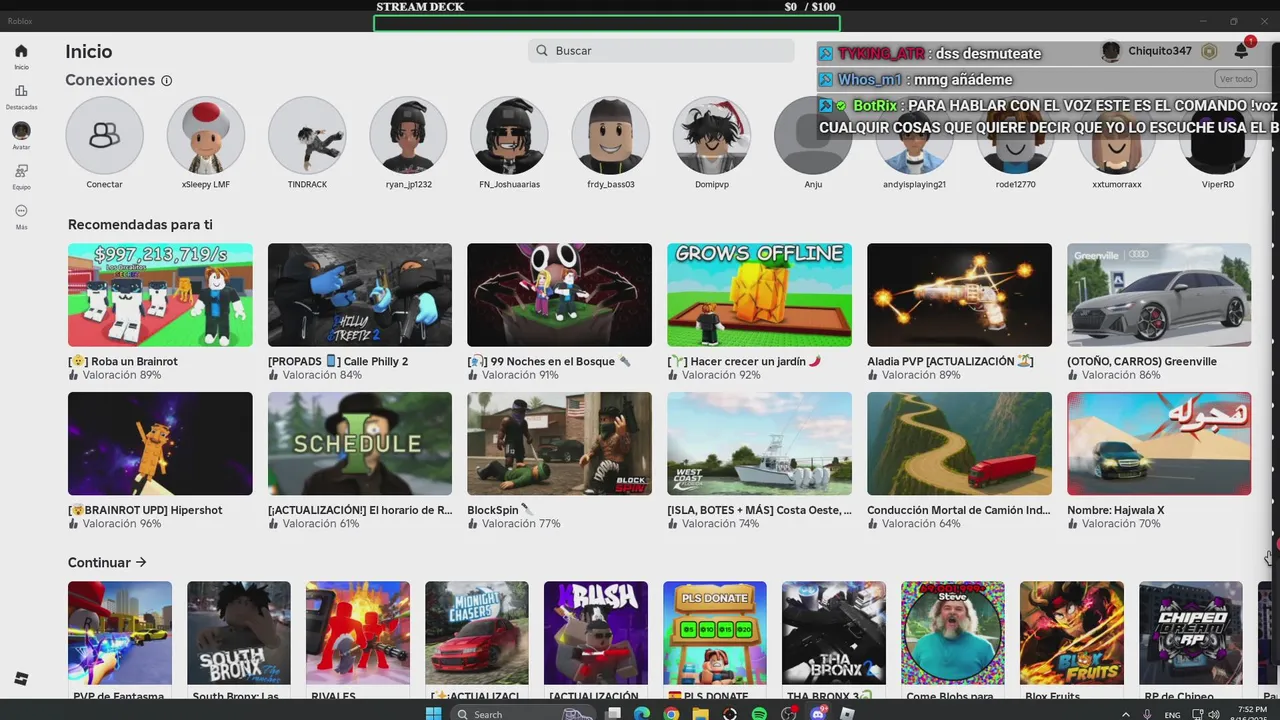This screenshot has width=1280, height=720.
Task: Open Greenville game thumbnail
Action: pos(1159,295)
